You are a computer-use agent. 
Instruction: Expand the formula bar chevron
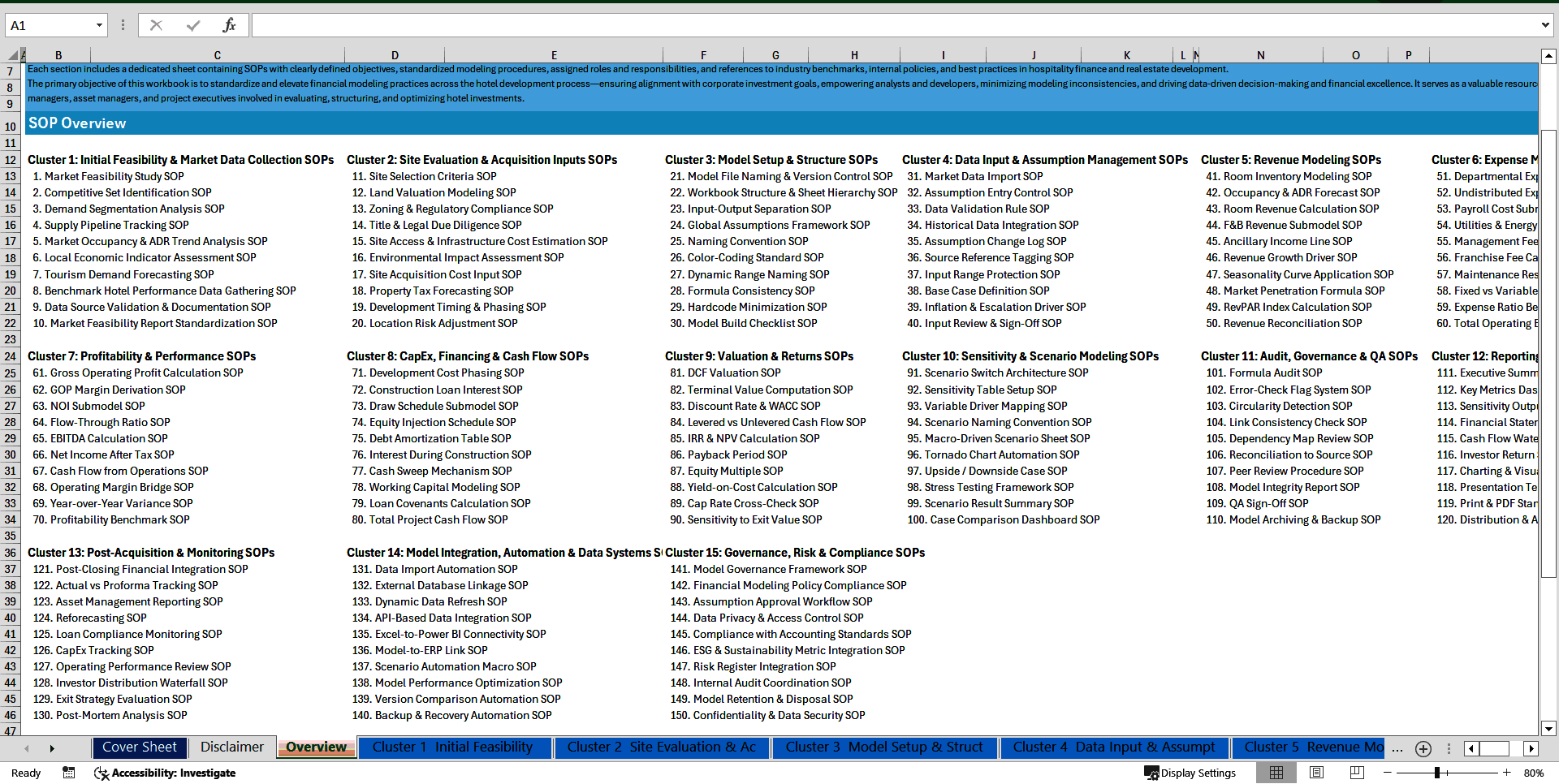pos(1544,25)
